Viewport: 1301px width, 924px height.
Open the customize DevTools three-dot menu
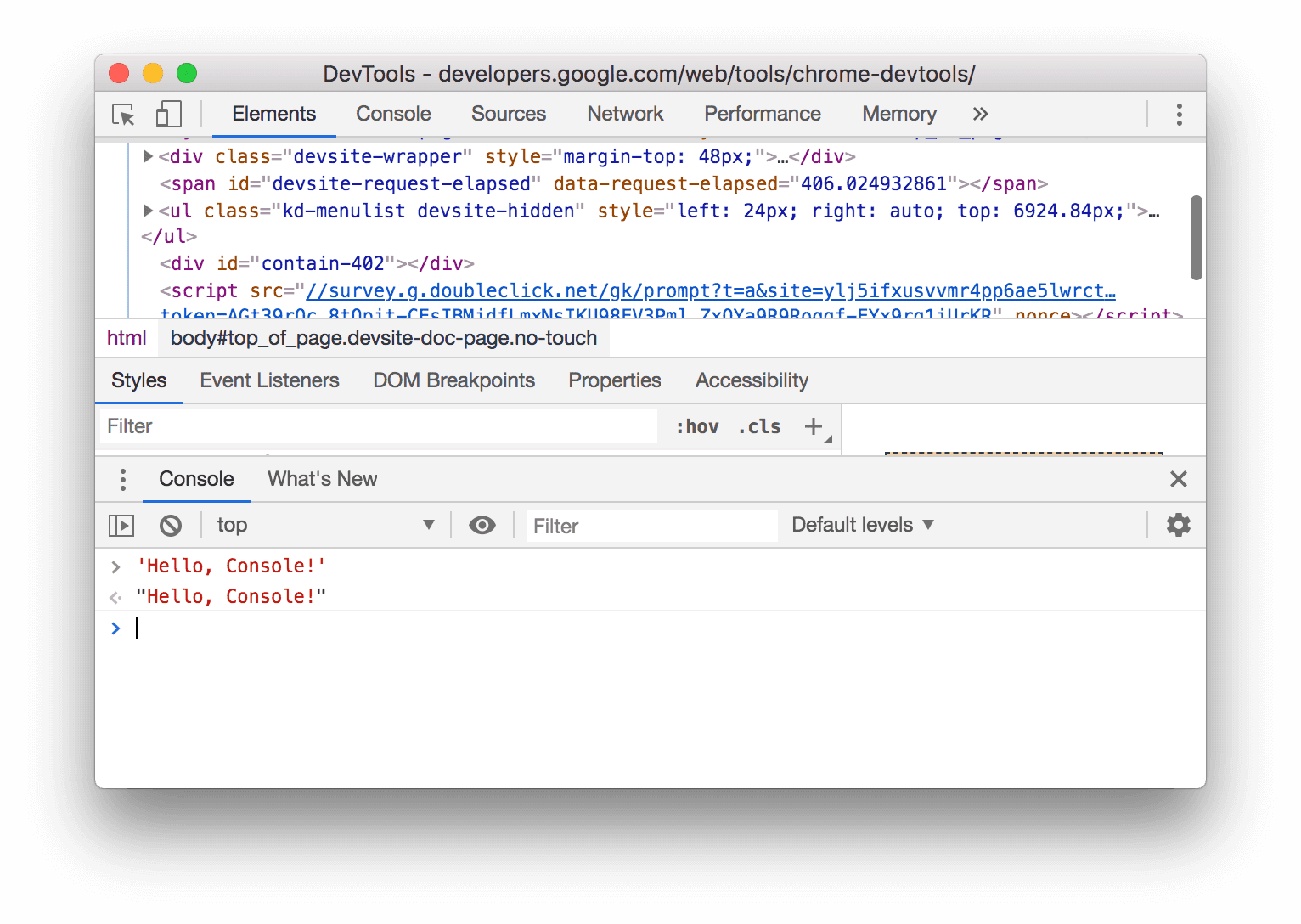coord(1179,113)
